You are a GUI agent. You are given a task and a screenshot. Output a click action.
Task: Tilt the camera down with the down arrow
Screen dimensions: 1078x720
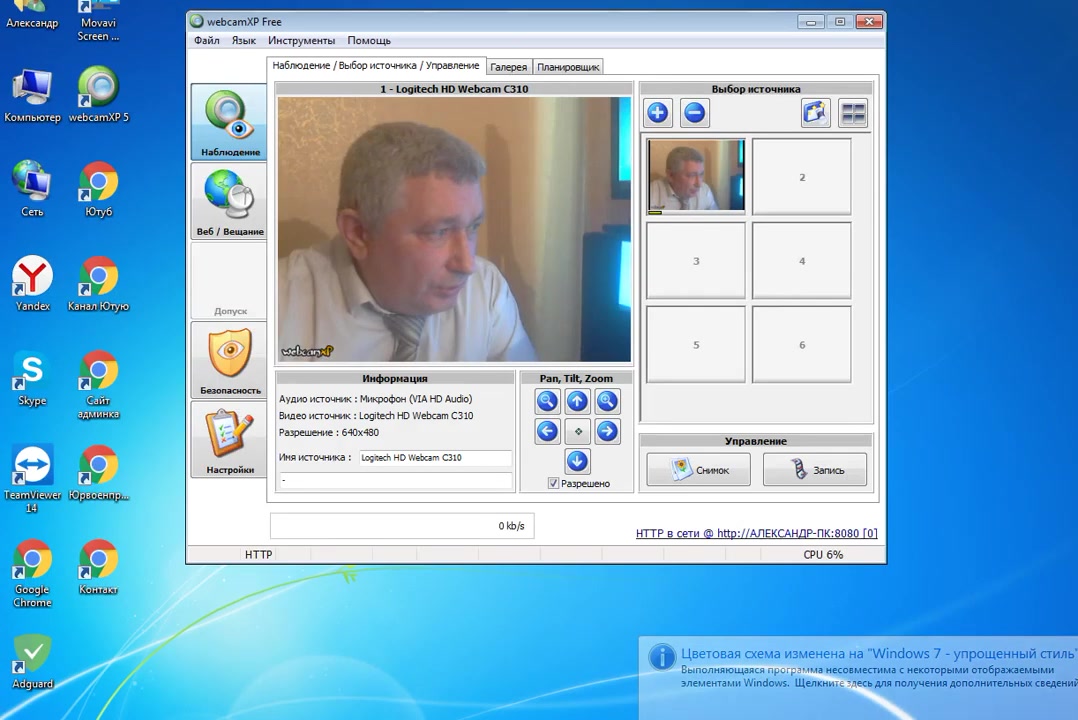tap(577, 461)
